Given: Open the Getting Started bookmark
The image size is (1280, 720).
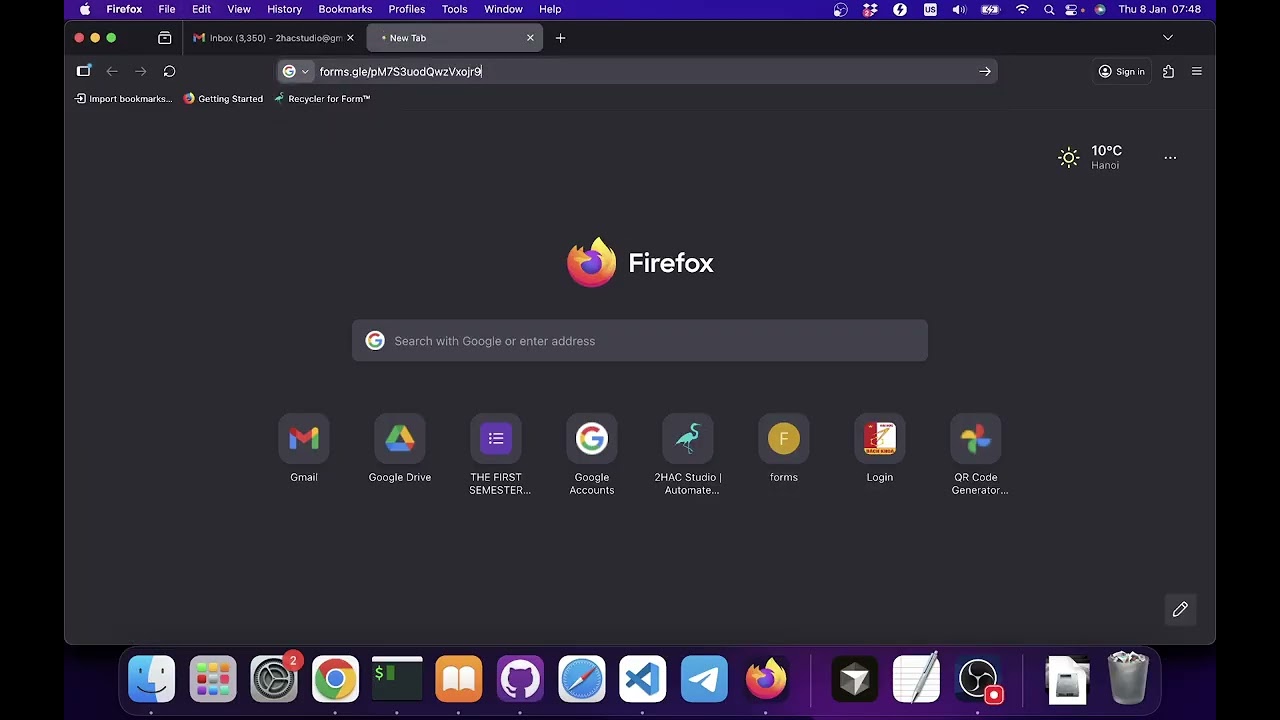Looking at the screenshot, I should [223, 99].
